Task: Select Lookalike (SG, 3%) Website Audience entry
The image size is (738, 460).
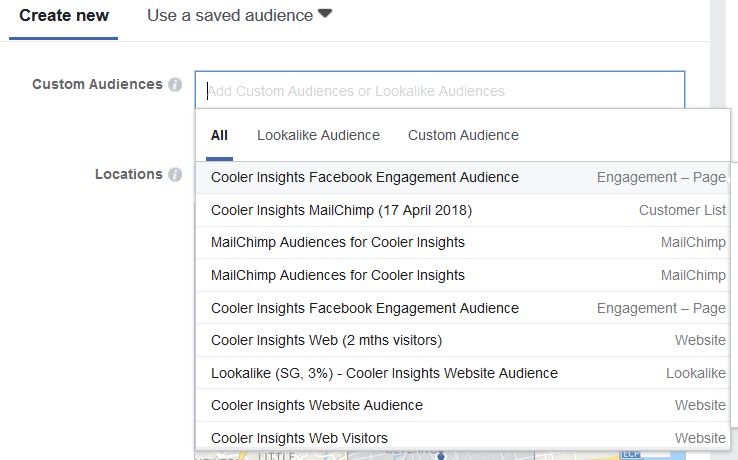Action: coord(463,373)
